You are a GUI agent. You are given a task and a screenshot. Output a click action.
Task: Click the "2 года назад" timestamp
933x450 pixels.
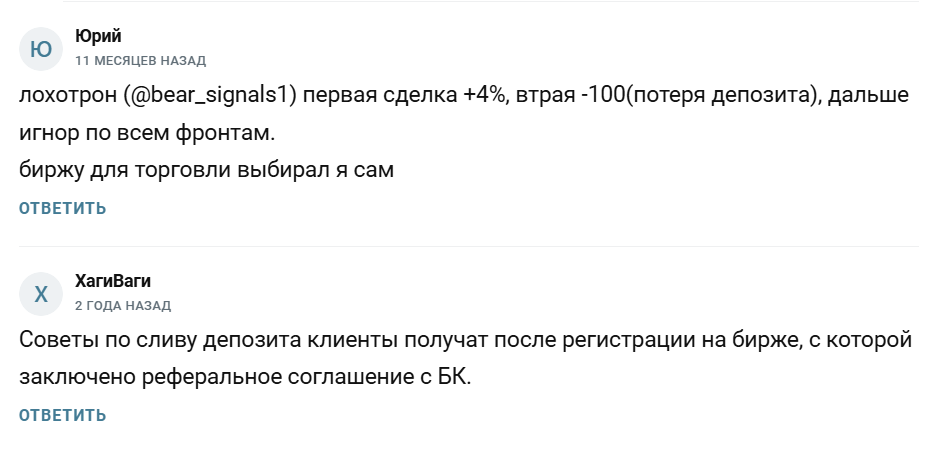point(123,305)
